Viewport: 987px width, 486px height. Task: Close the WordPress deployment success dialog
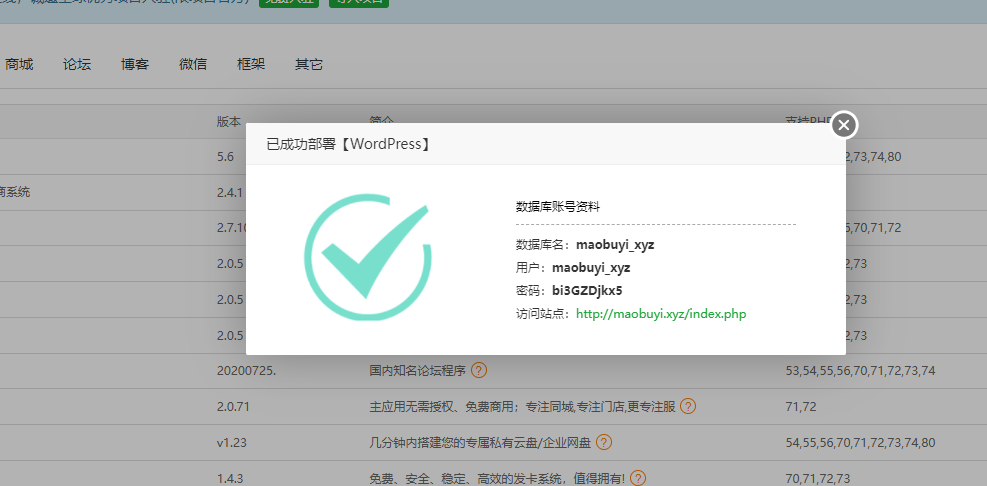[844, 125]
